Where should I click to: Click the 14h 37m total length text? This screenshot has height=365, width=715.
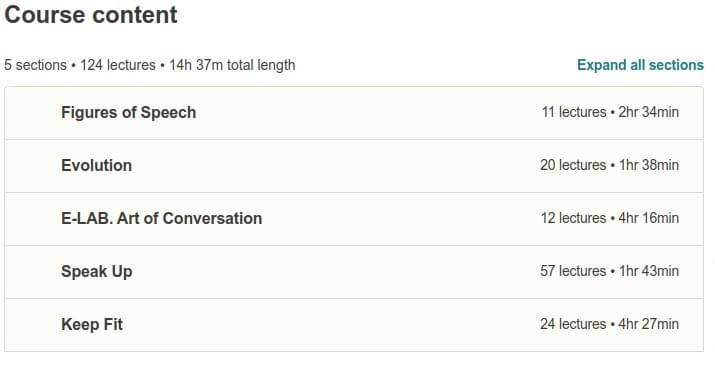pos(232,65)
